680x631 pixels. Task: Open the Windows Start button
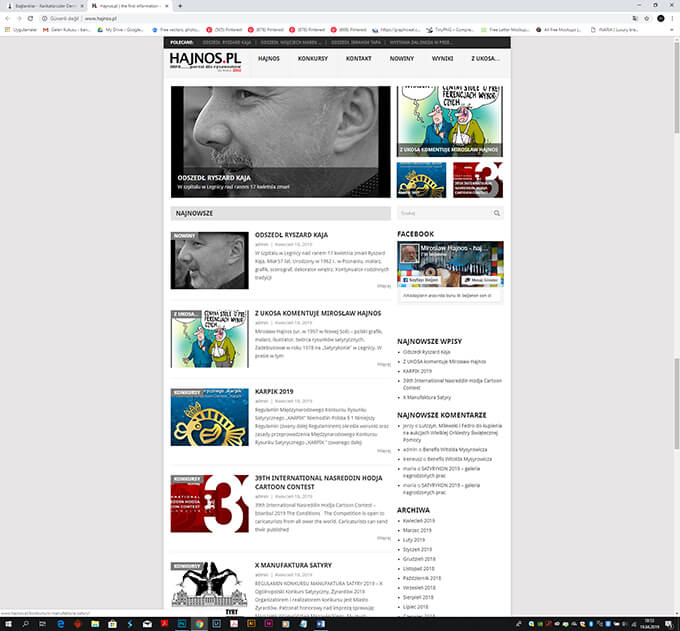click(8, 624)
